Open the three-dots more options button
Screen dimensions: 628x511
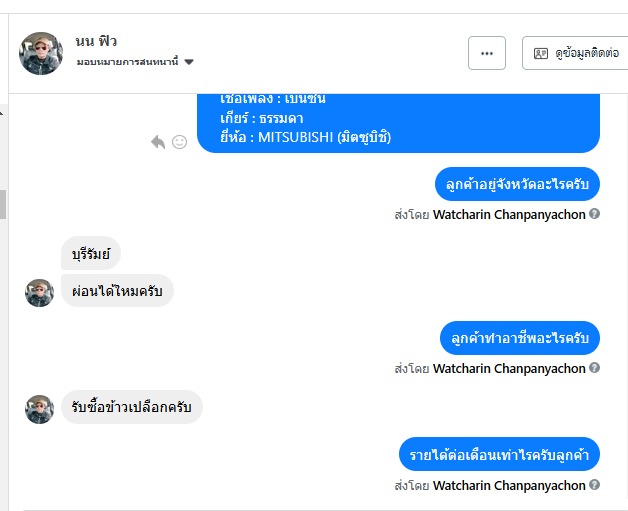pyautogui.click(x=487, y=53)
